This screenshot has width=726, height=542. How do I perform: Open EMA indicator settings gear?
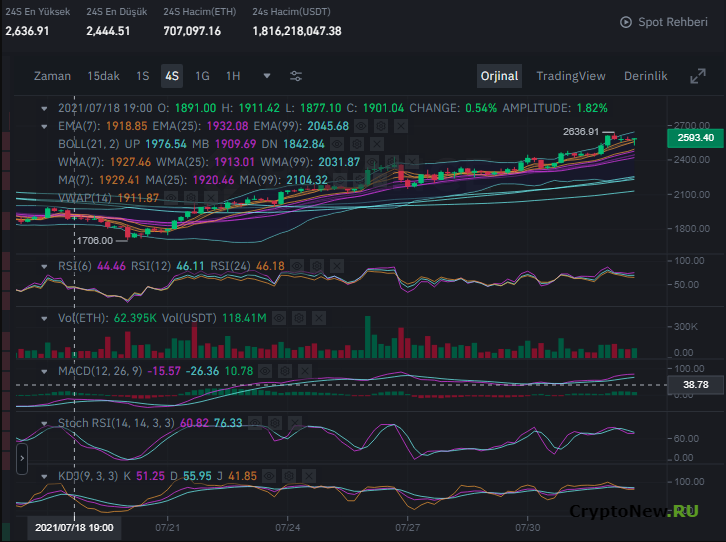click(381, 126)
